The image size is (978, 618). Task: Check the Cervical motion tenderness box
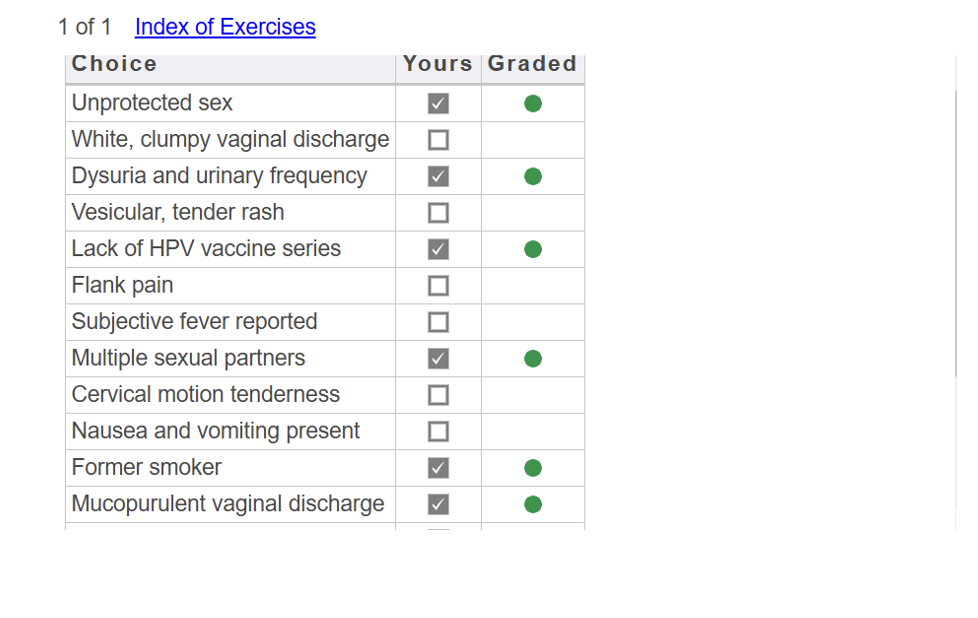click(x=438, y=395)
